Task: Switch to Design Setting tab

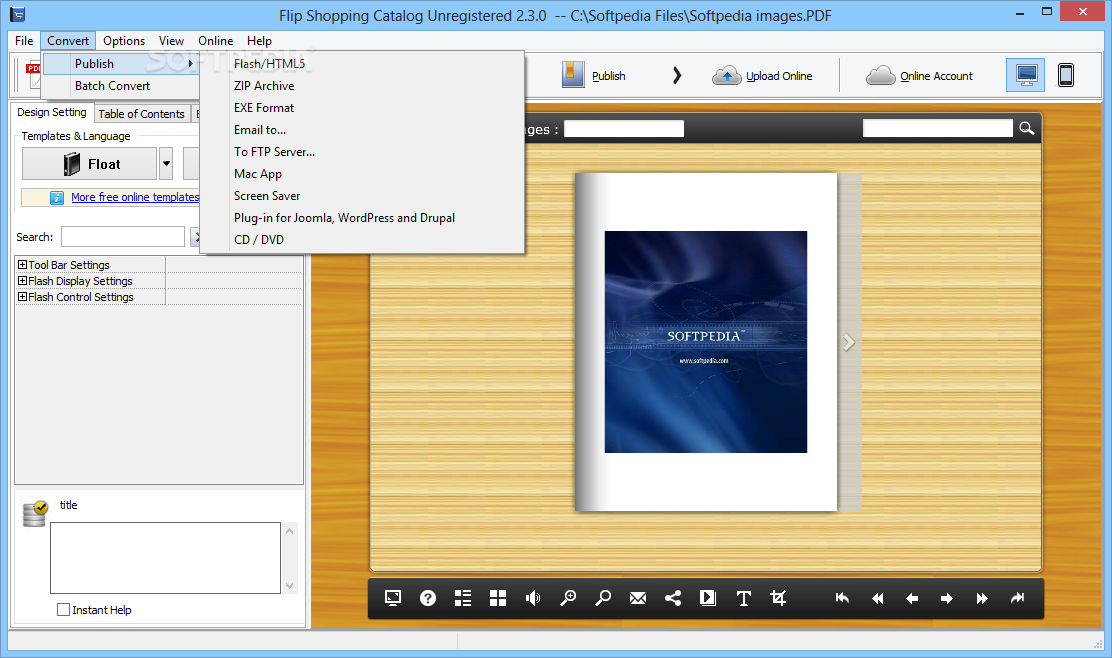Action: (x=52, y=112)
